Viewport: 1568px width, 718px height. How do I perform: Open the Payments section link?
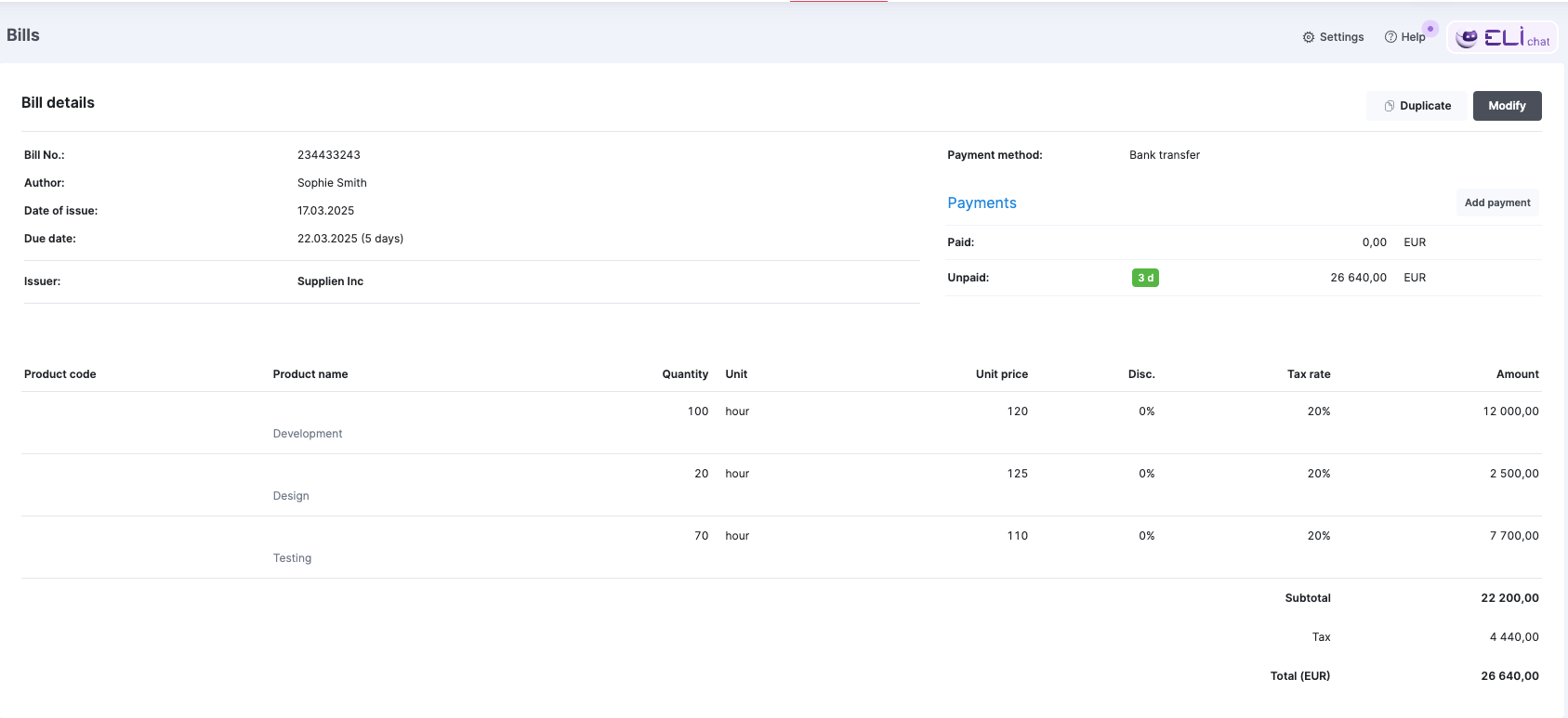coord(982,202)
